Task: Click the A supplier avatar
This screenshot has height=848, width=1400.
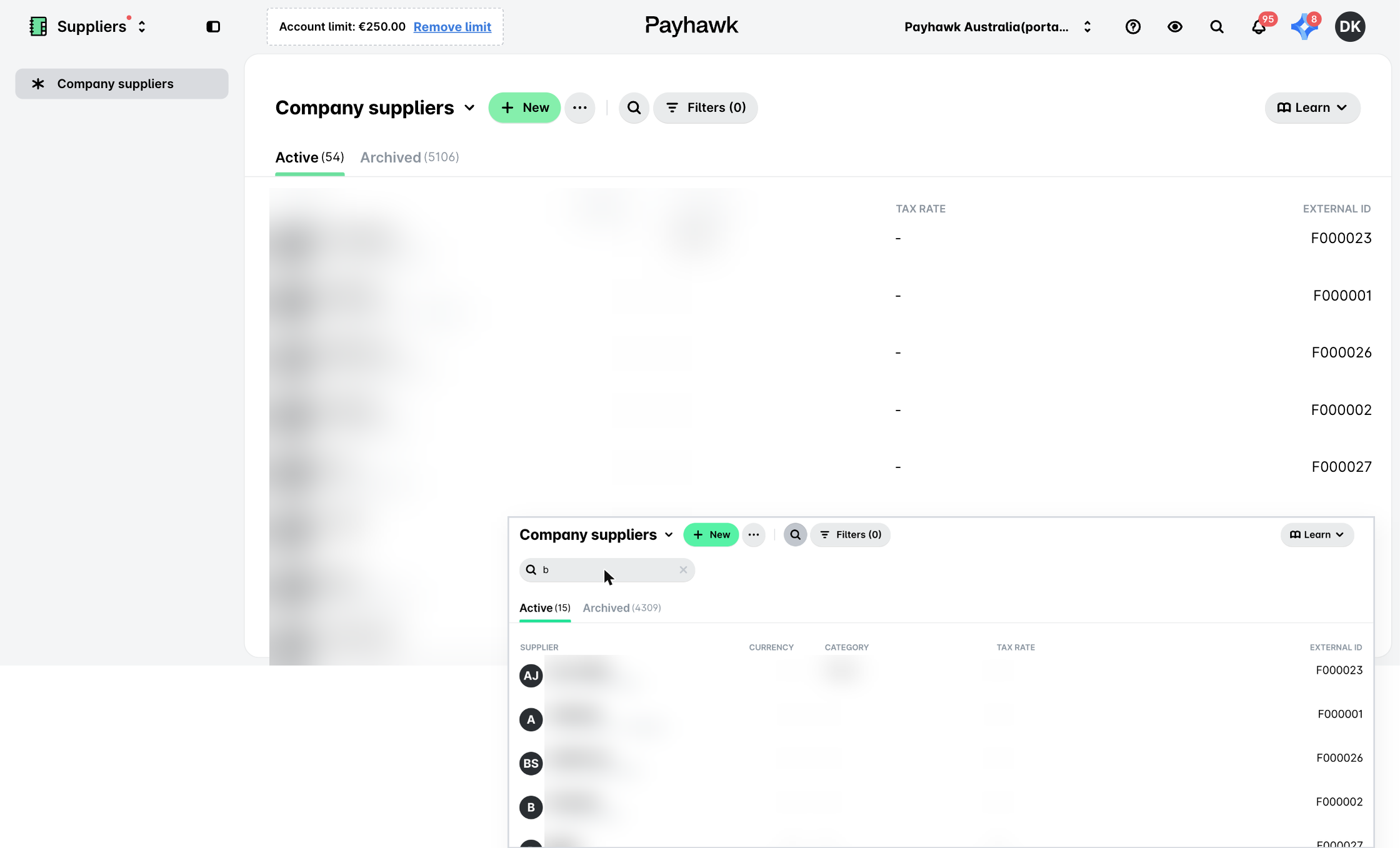Action: point(531,720)
